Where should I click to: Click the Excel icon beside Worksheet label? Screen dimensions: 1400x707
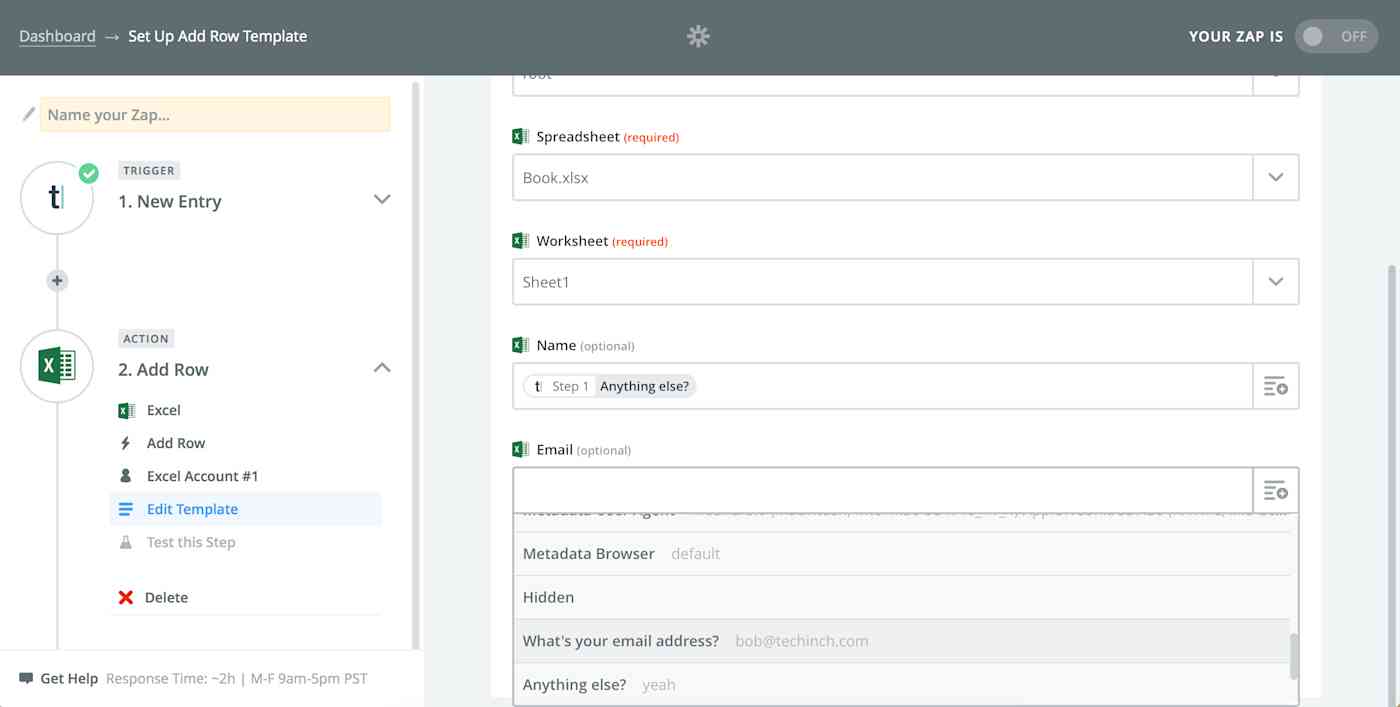point(520,241)
